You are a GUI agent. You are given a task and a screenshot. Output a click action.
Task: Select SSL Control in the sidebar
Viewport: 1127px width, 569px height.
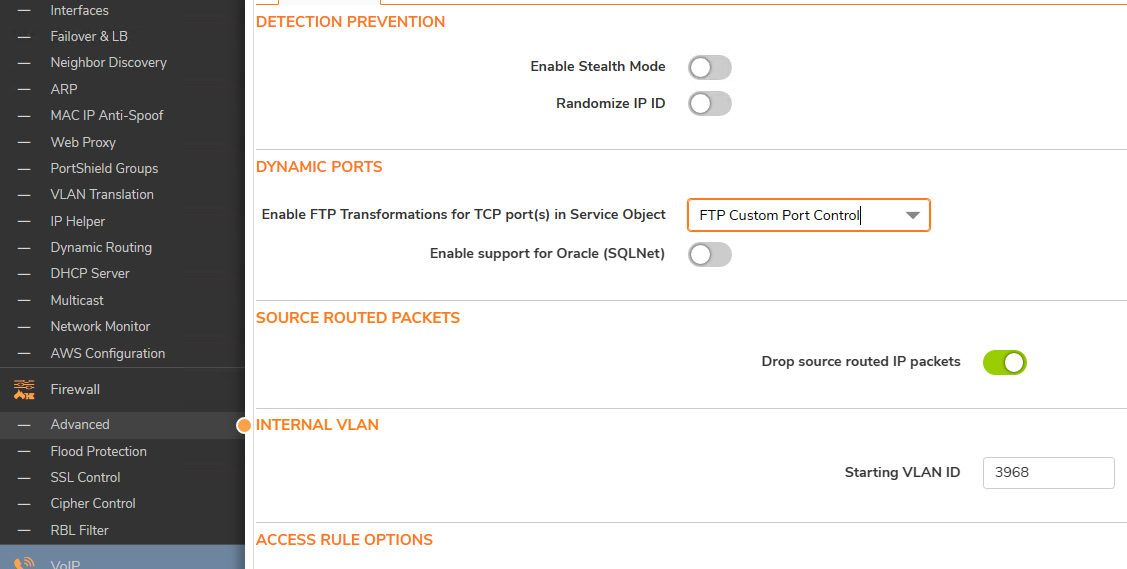click(x=86, y=478)
